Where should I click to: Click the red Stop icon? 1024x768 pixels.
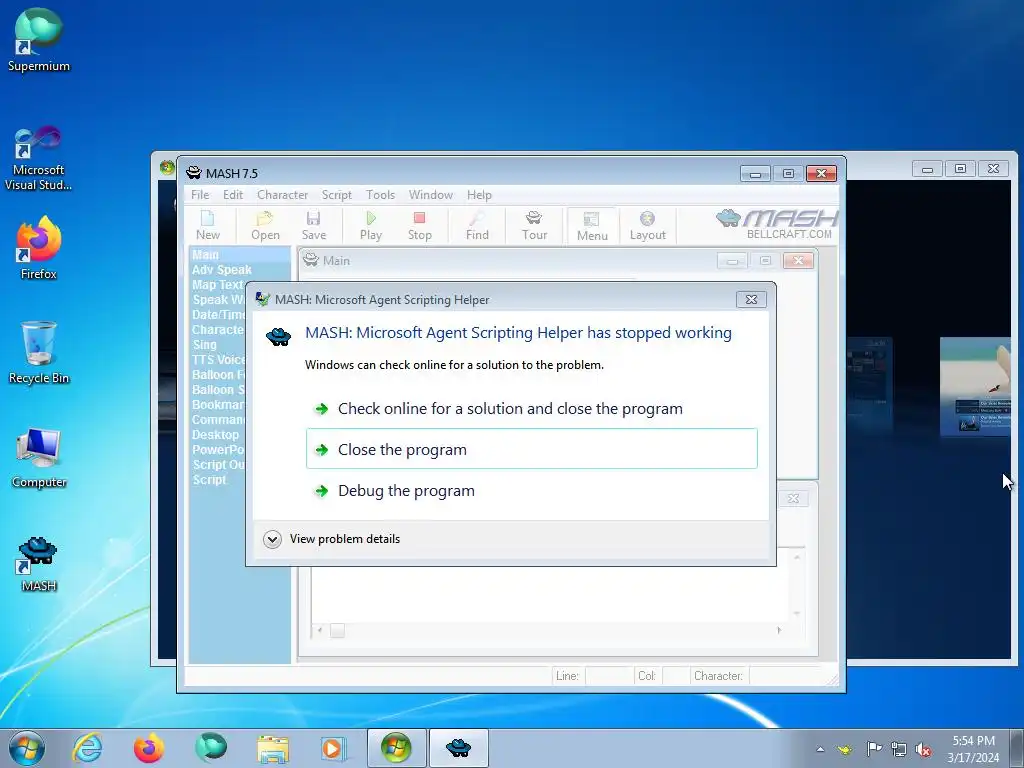tap(419, 225)
